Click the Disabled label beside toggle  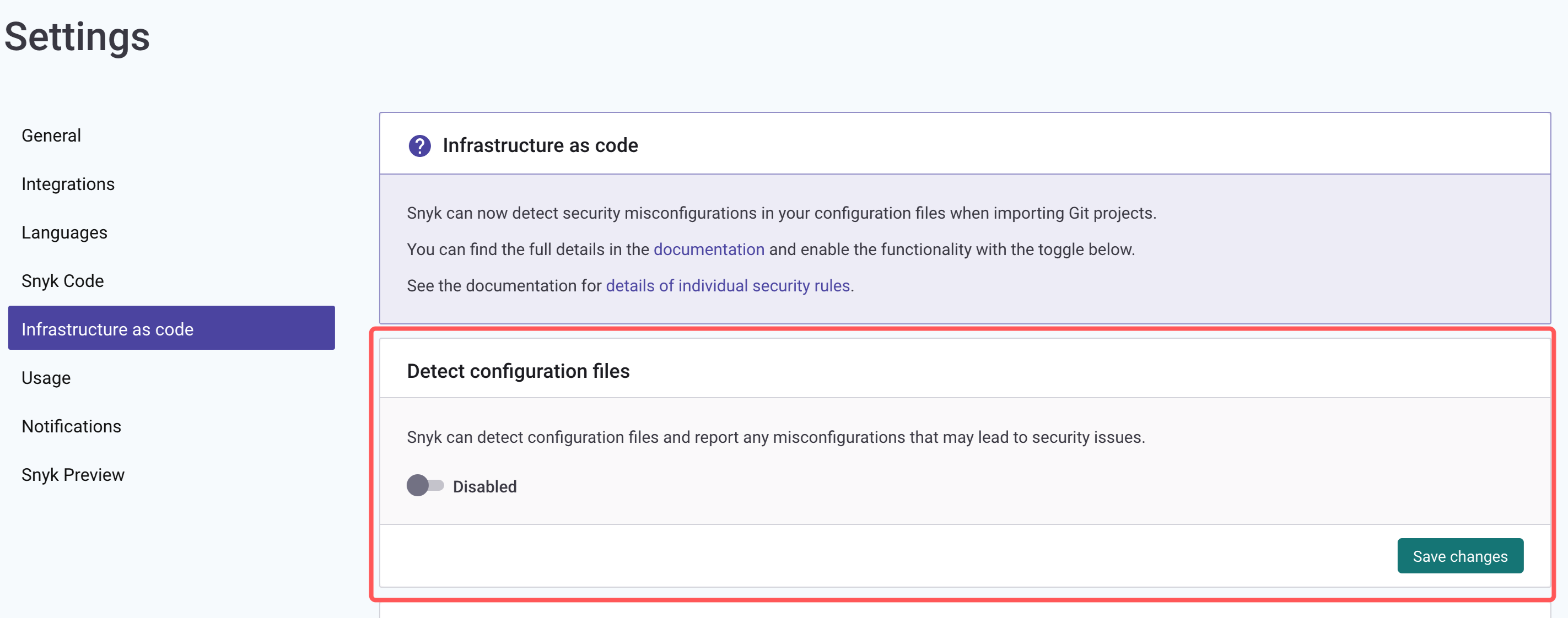[x=484, y=486]
